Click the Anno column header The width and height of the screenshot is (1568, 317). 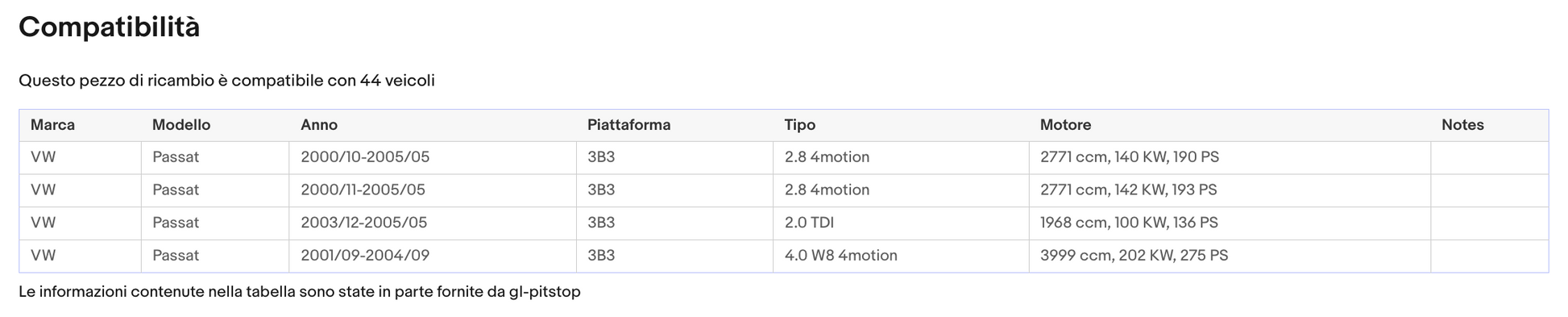coord(433,125)
